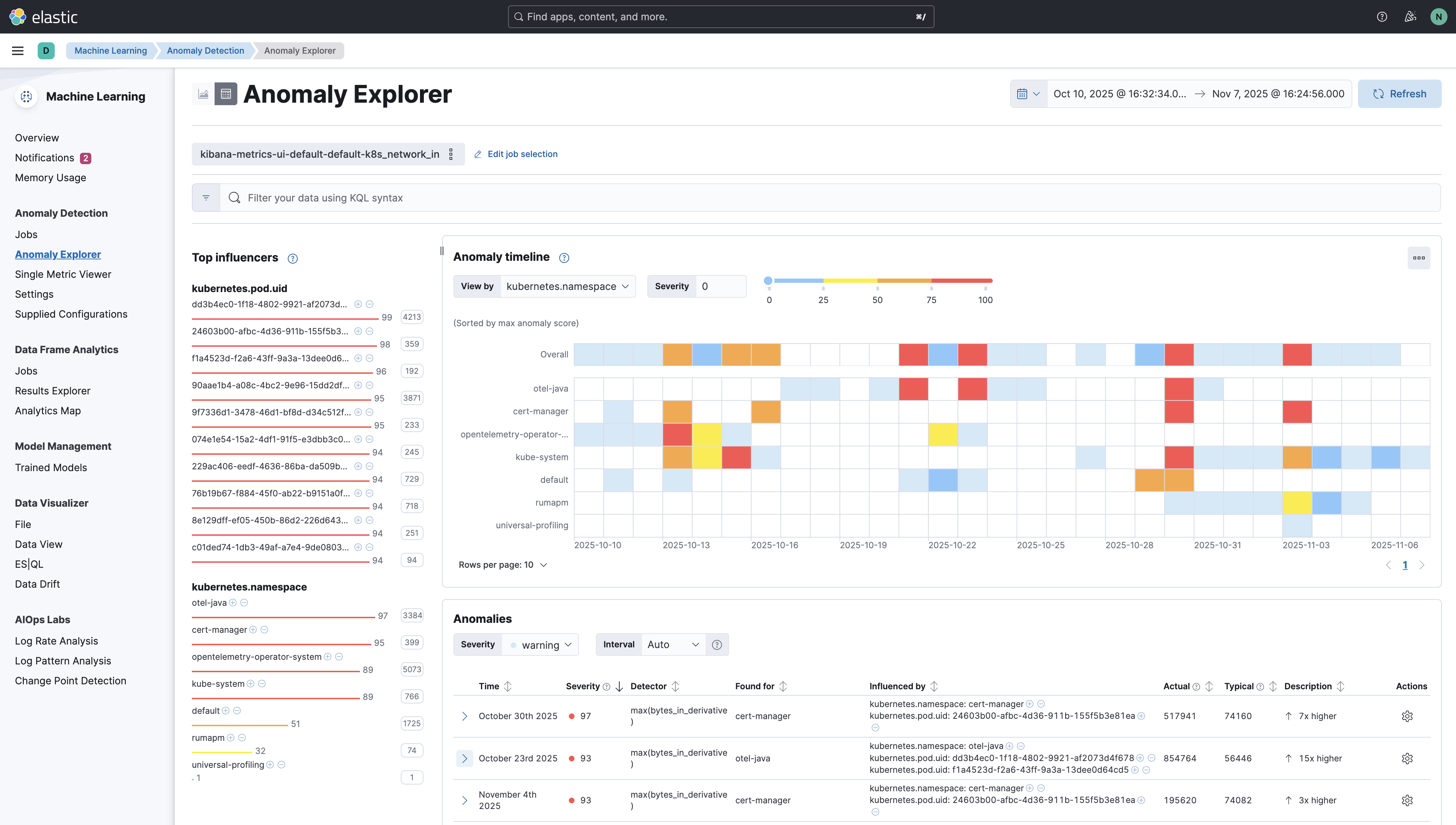Image resolution: width=1456 pixels, height=825 pixels.
Task: Switch to the Anomaly Detection breadcrumb
Action: (205, 50)
